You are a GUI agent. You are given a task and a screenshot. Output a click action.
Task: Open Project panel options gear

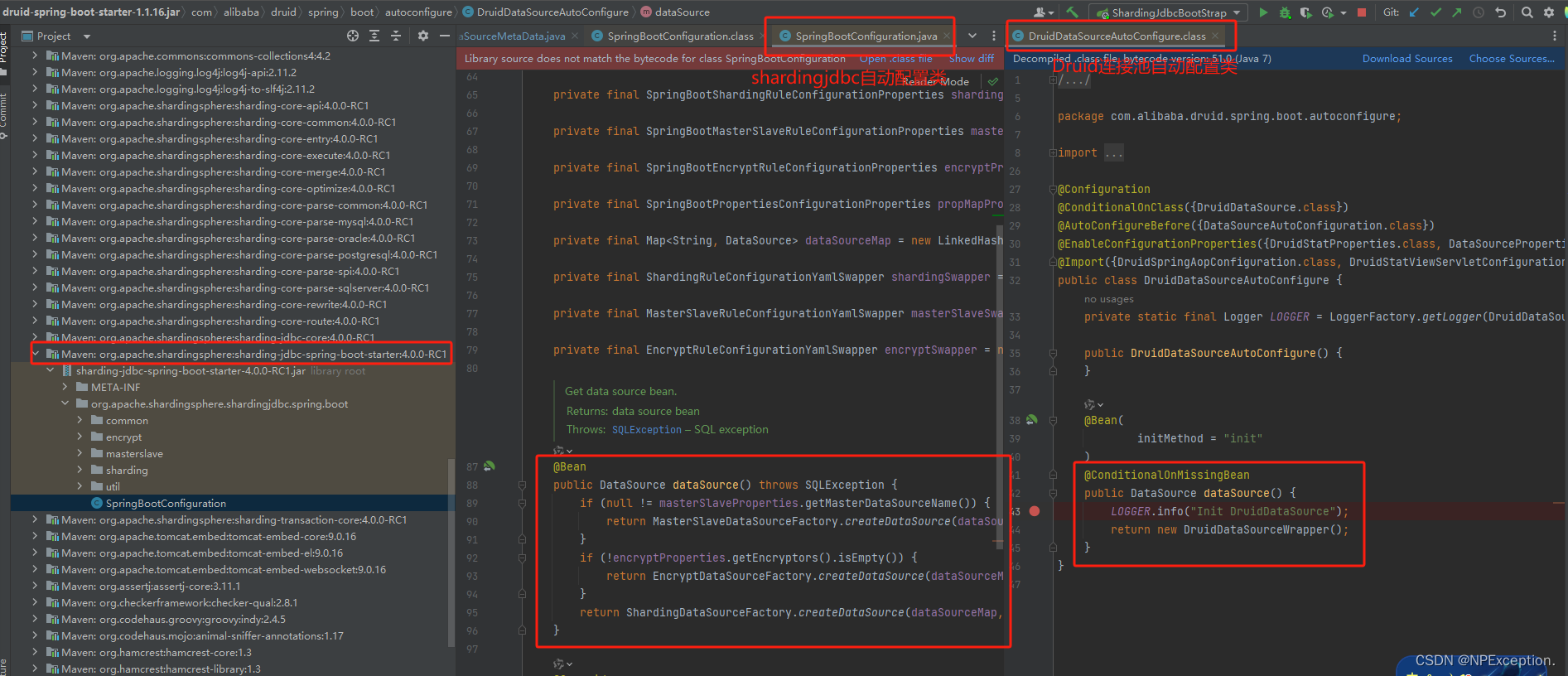tap(423, 36)
